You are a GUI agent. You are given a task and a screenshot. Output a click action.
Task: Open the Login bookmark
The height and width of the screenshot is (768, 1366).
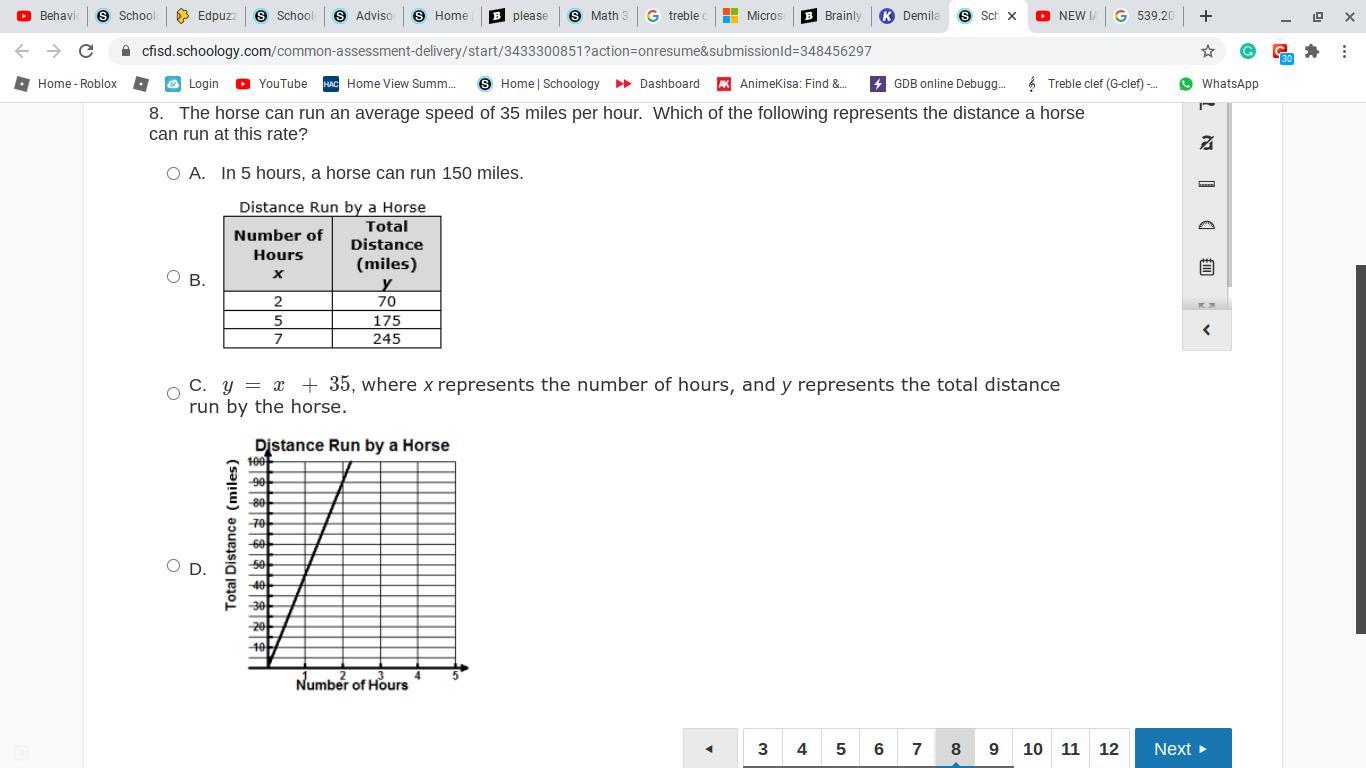(x=192, y=84)
